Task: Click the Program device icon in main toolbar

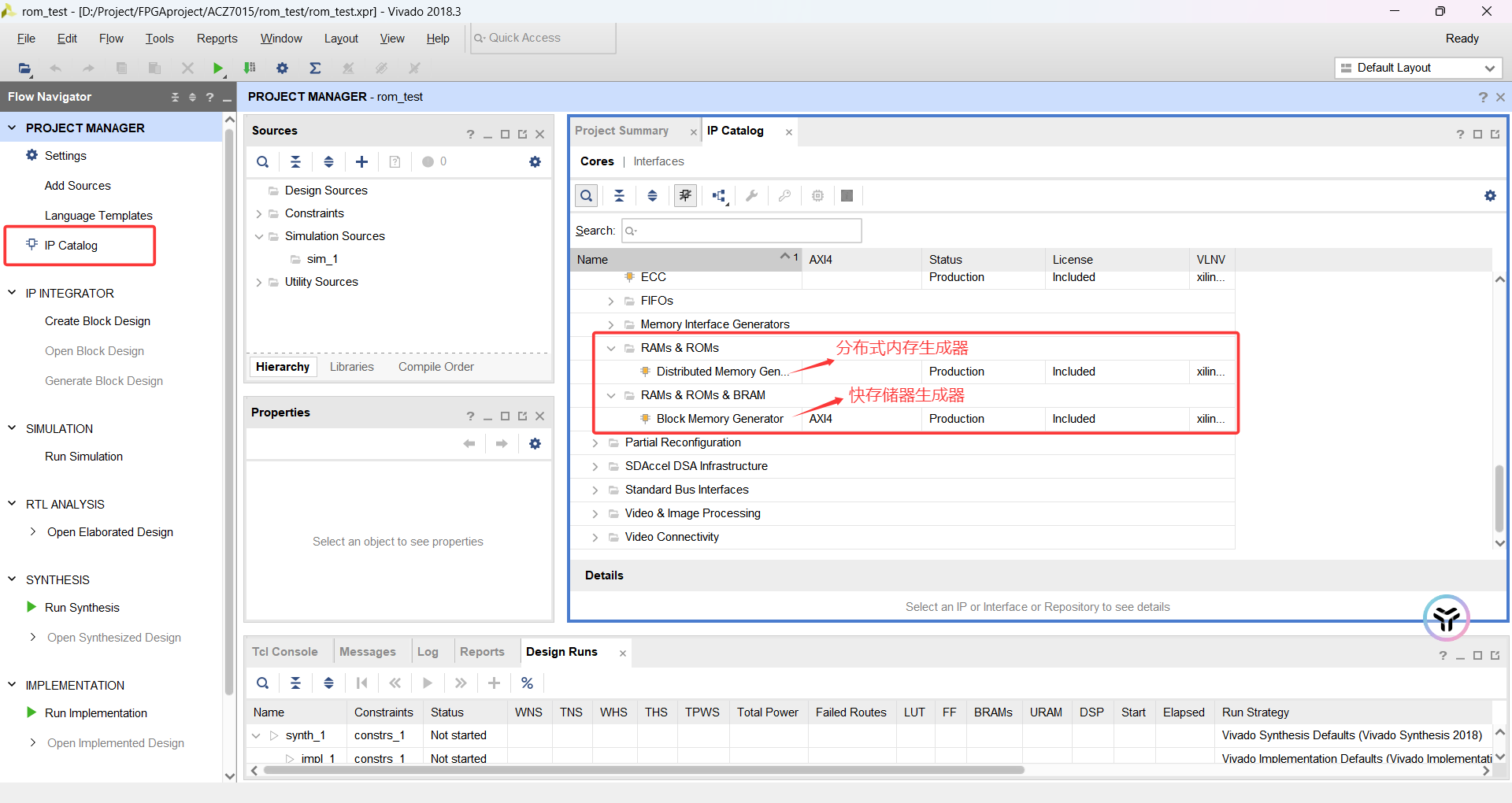Action: pyautogui.click(x=250, y=68)
